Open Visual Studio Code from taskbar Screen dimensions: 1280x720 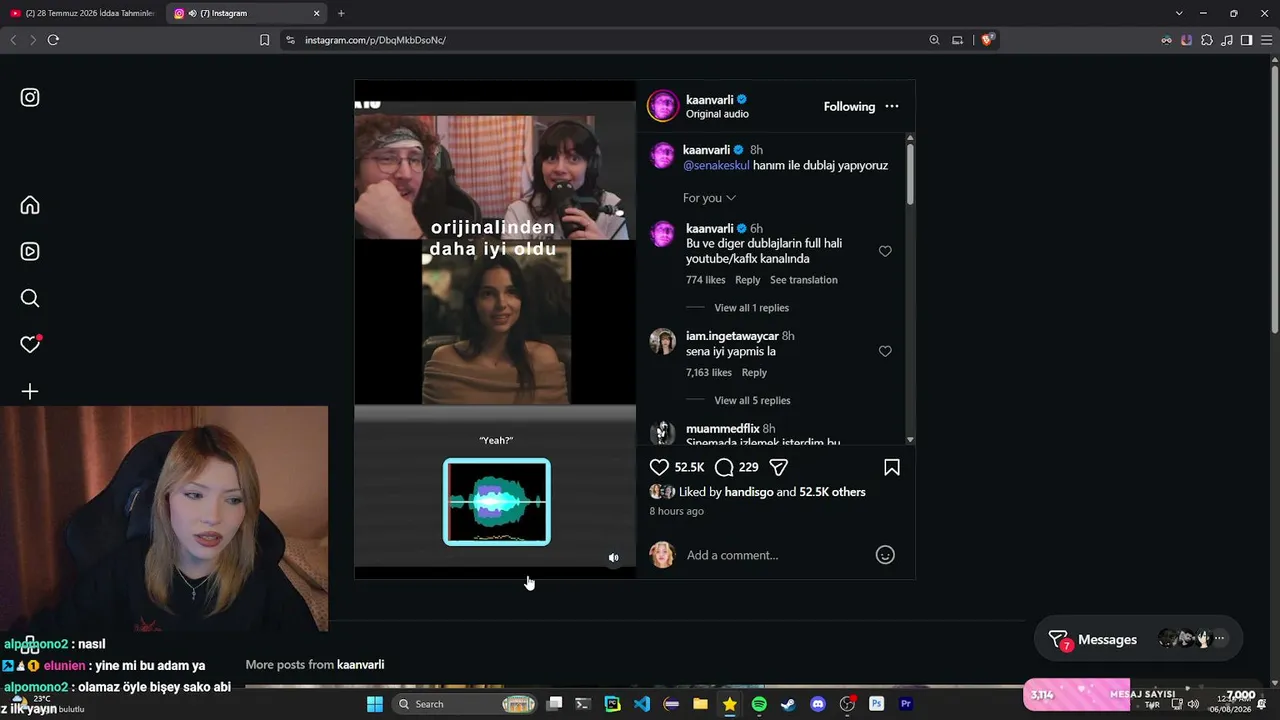tap(642, 704)
